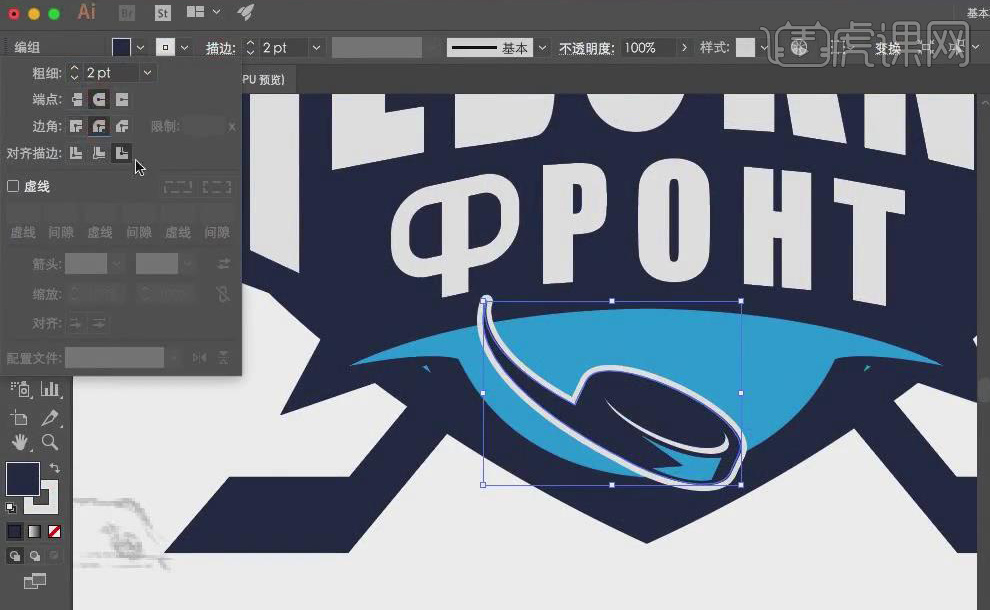The width and height of the screenshot is (990, 610).
Task: Click the 编组 group label
Action: pos(27,47)
